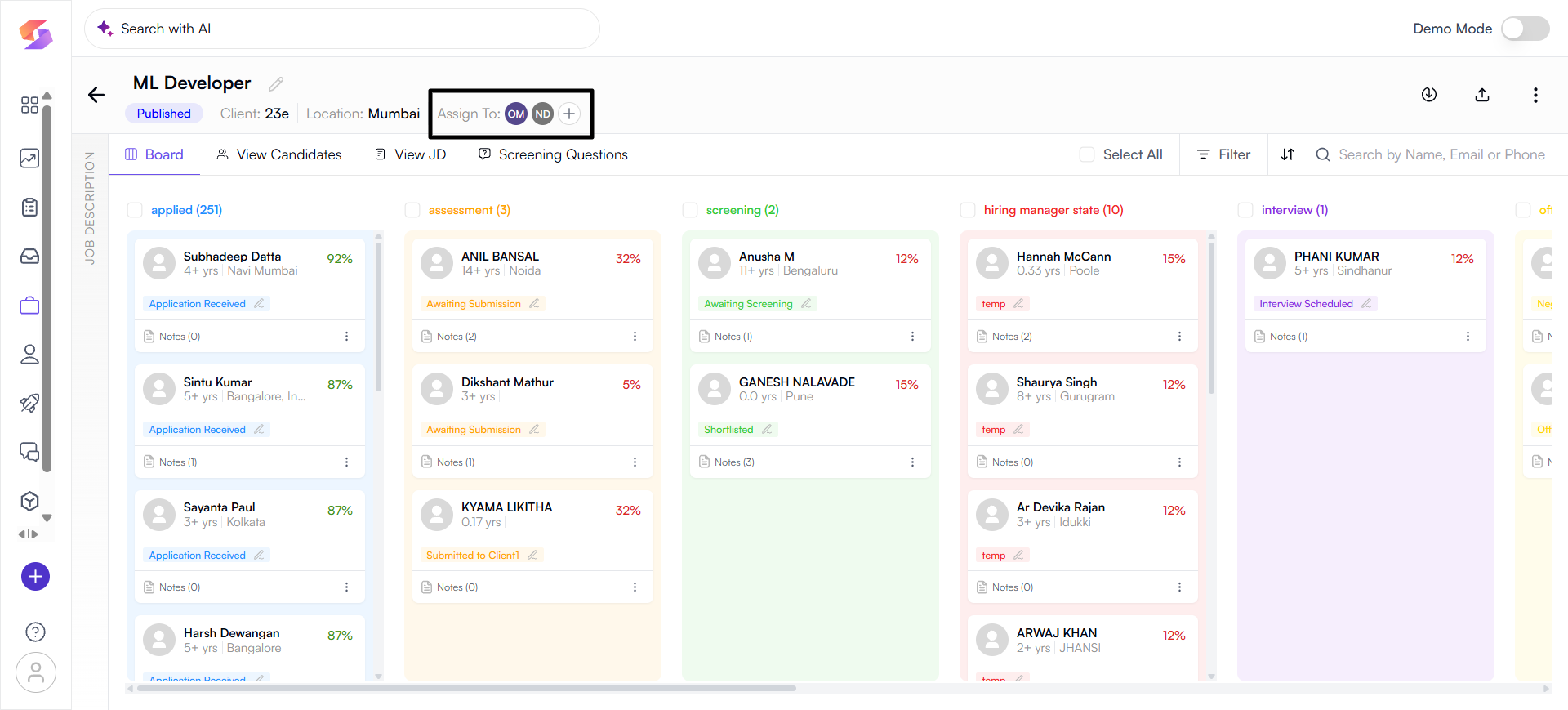
Task: Open the Screening Questions tab
Action: [x=553, y=154]
